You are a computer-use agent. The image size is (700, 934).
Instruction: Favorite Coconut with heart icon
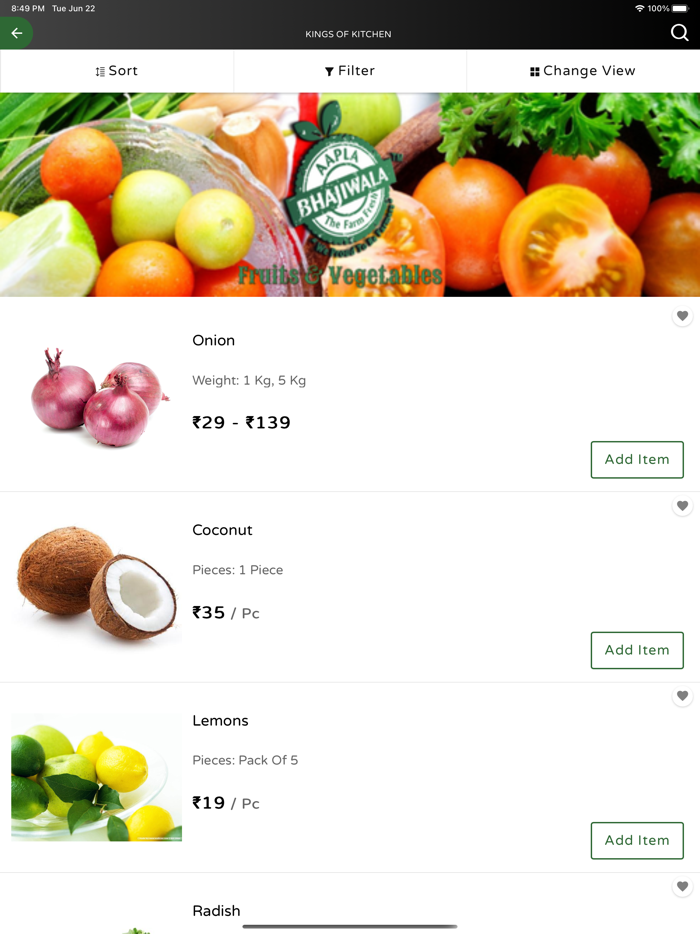pyautogui.click(x=682, y=506)
